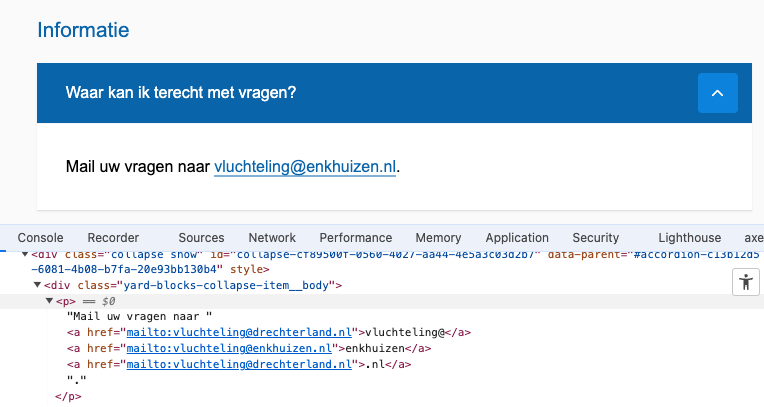Switch to the Console tab
764x407 pixels.
coord(40,238)
